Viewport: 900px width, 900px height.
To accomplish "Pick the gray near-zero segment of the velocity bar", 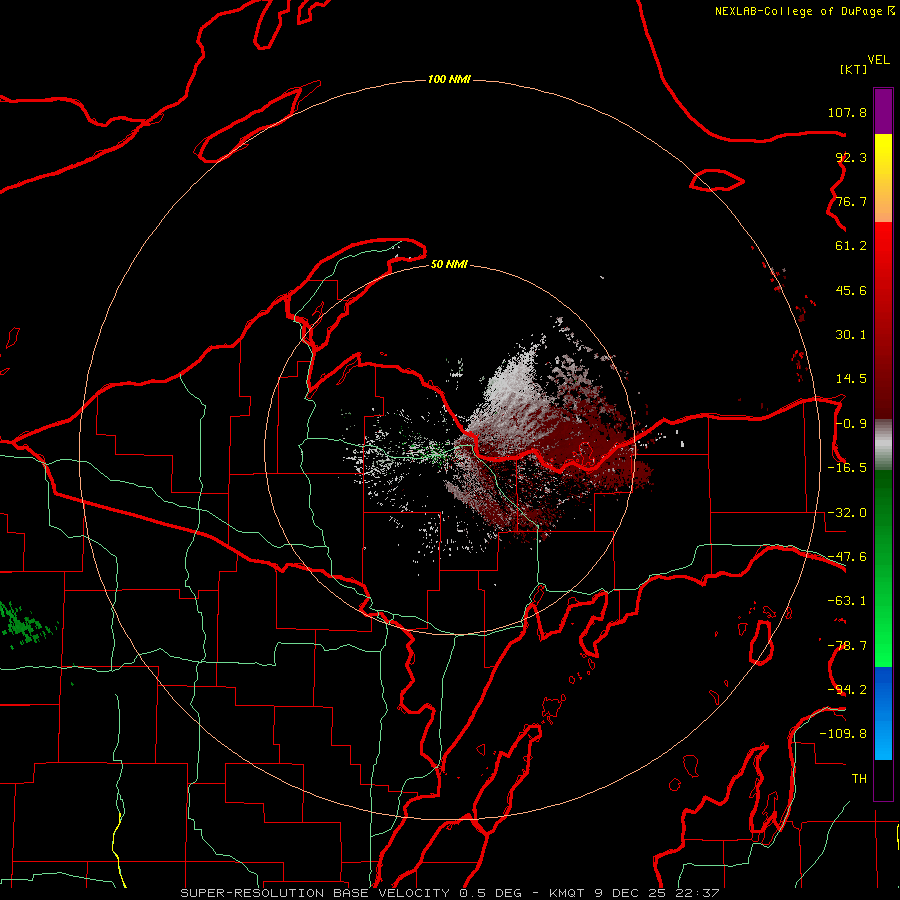I will [x=883, y=445].
